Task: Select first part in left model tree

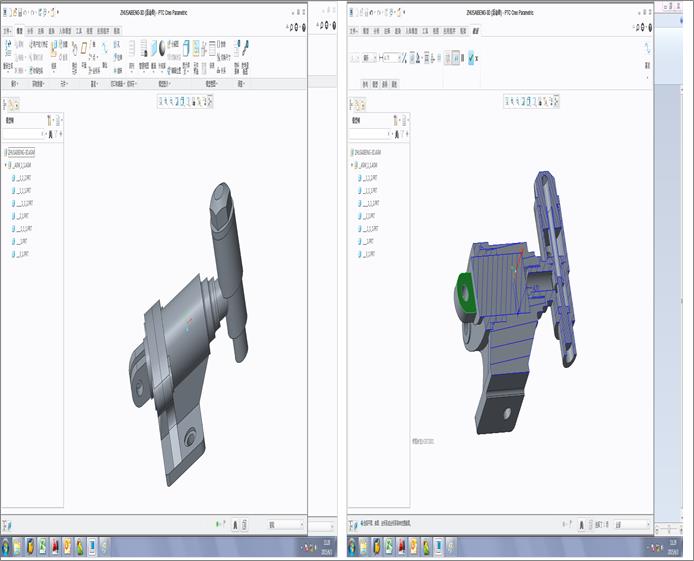Action: pos(24,178)
